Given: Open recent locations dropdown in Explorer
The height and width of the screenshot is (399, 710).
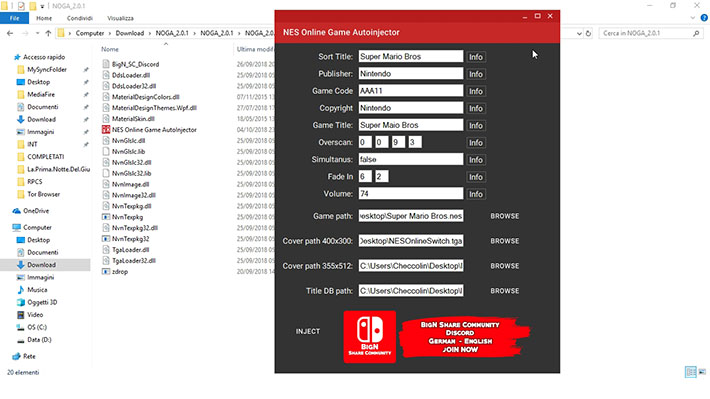Looking at the screenshot, I should tap(37, 33).
